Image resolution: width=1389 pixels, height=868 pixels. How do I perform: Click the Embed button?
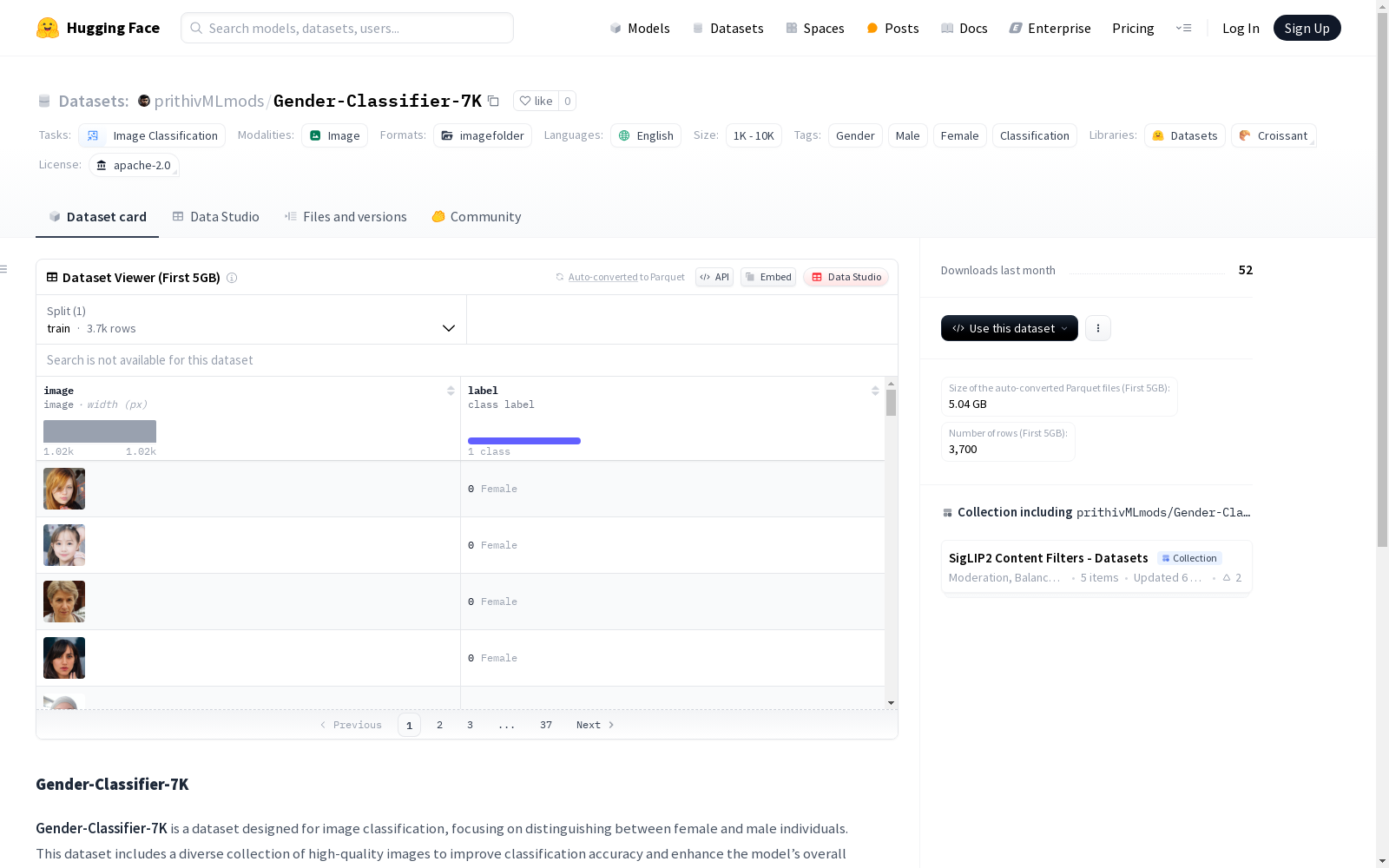pos(768,277)
